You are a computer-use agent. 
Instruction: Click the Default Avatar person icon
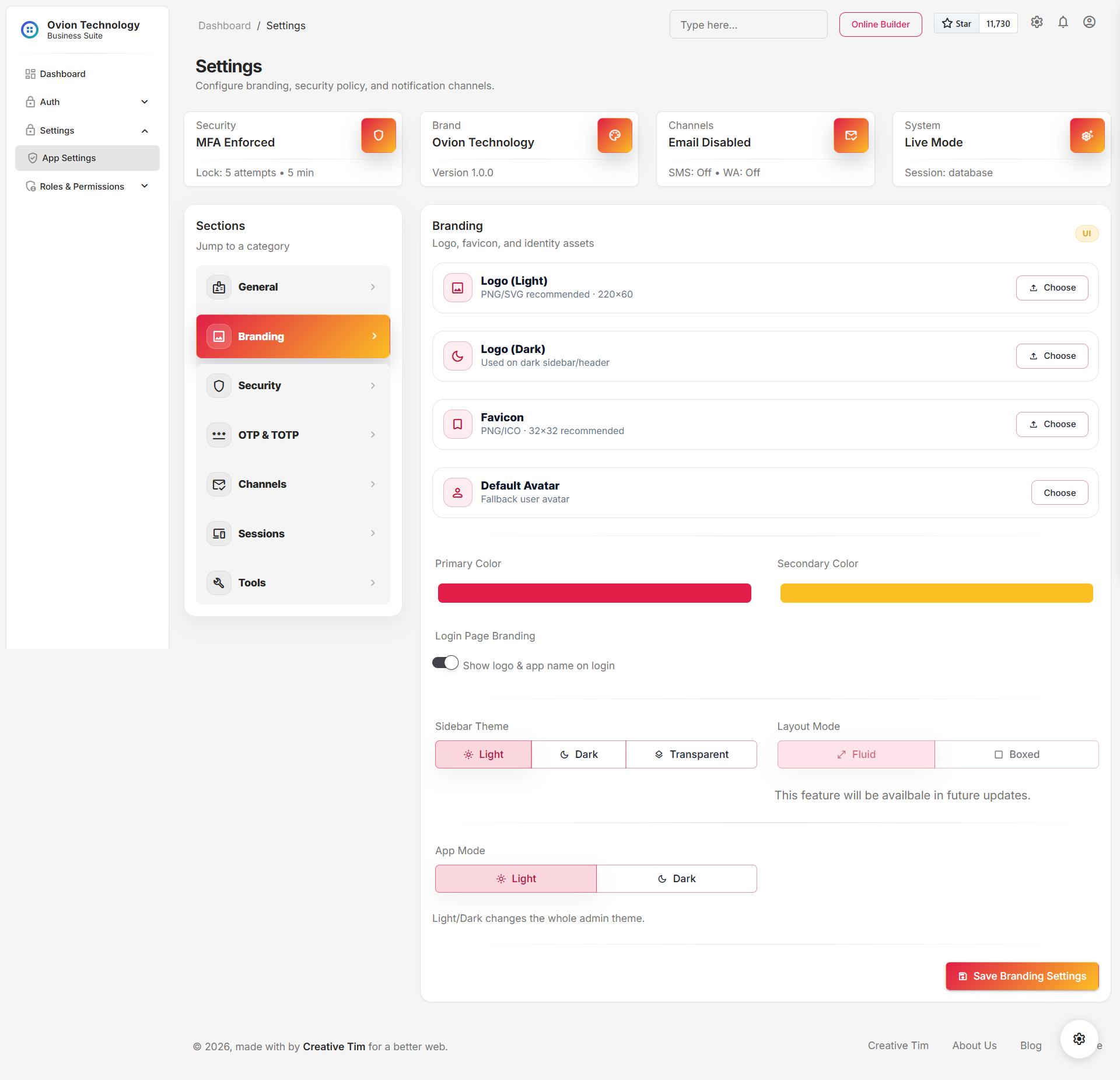click(x=457, y=492)
